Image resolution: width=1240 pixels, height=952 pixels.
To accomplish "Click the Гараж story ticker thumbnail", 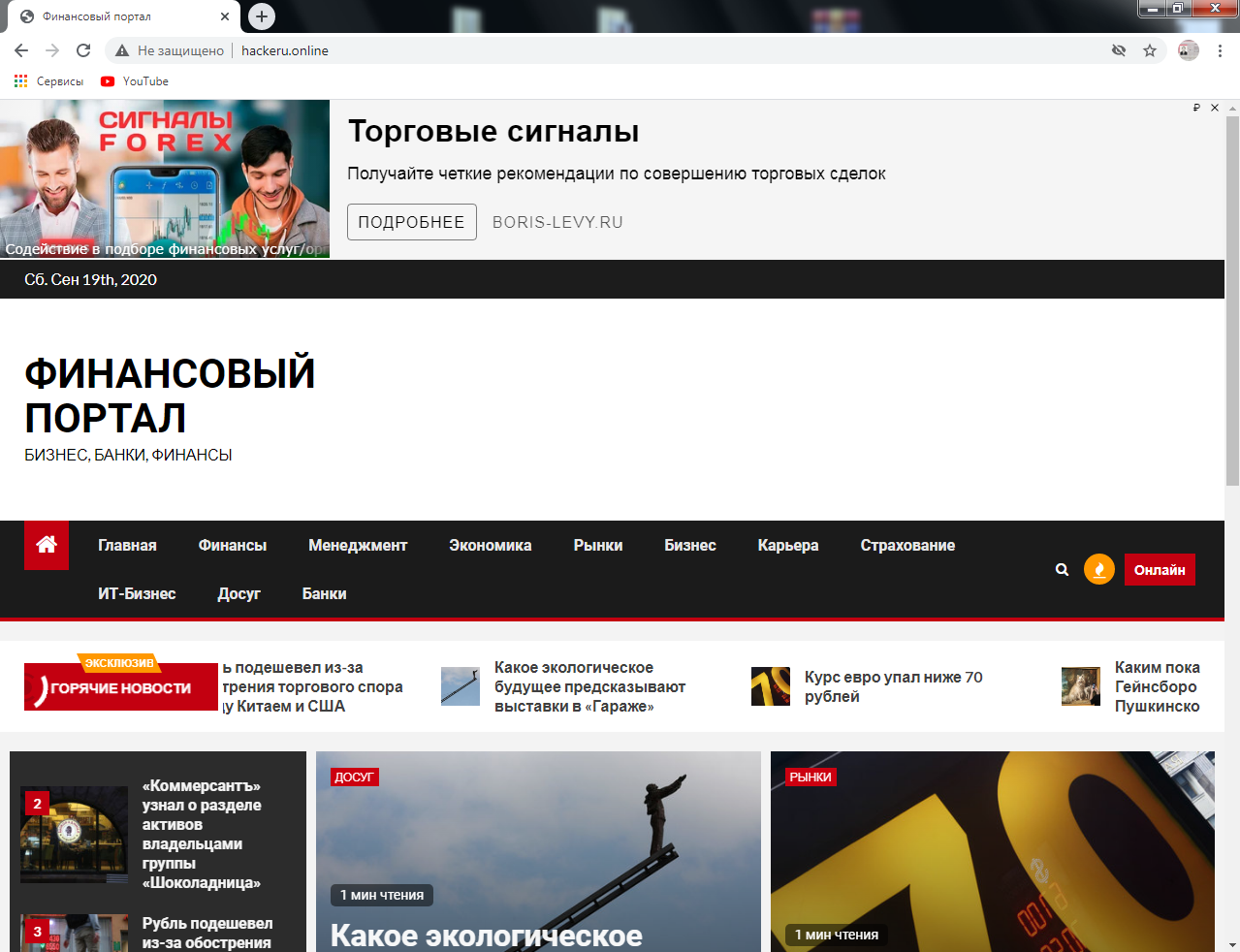I will point(461,686).
